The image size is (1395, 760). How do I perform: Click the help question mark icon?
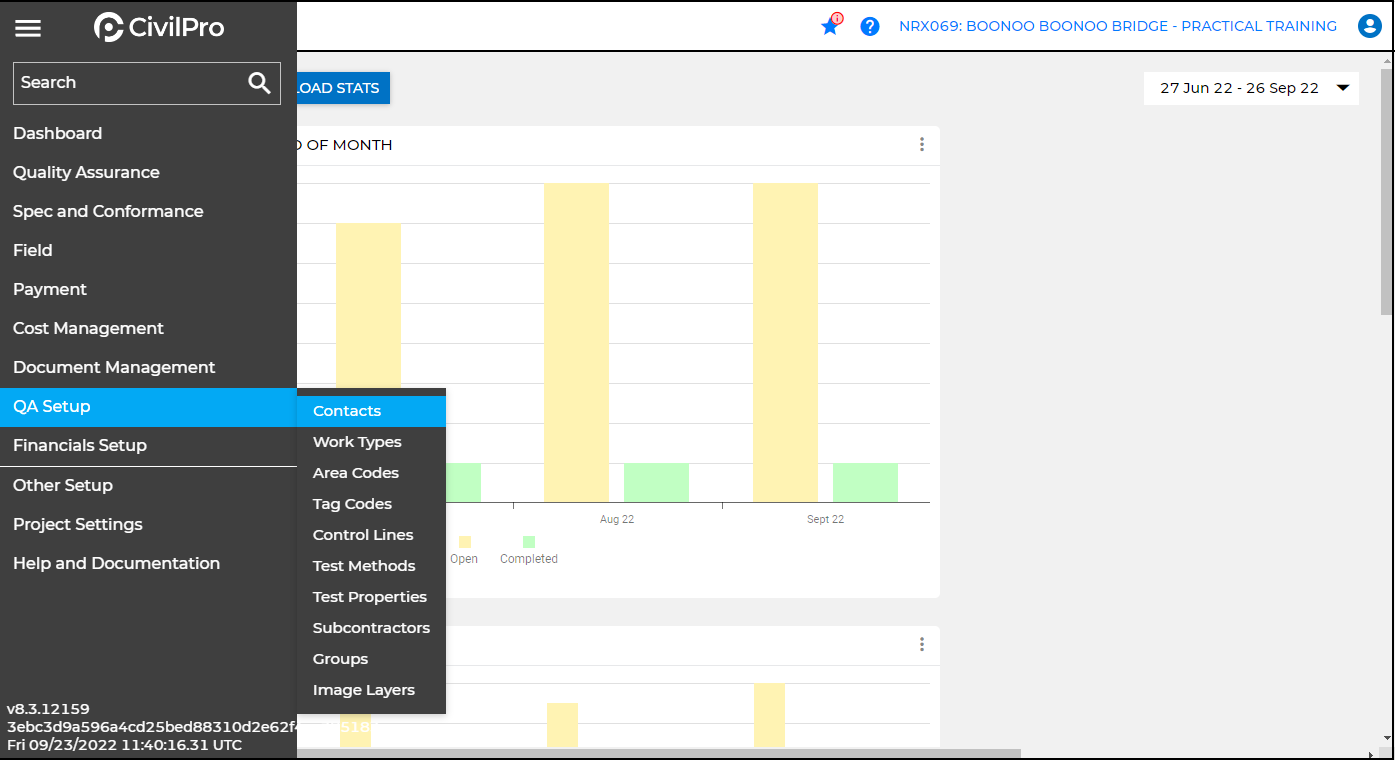pyautogui.click(x=870, y=26)
